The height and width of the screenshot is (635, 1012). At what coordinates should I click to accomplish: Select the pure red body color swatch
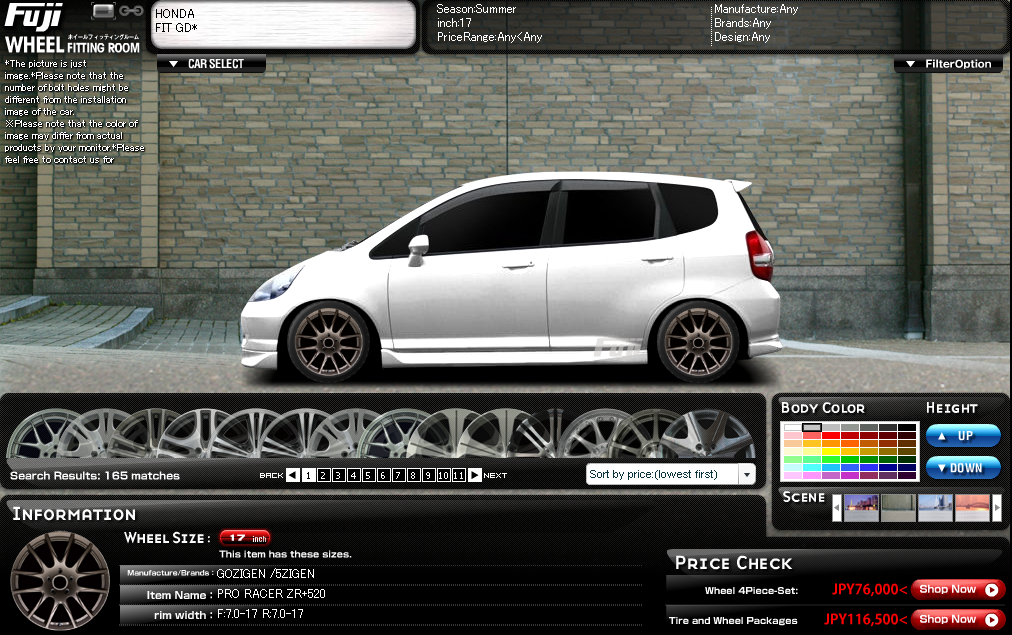tap(831, 436)
